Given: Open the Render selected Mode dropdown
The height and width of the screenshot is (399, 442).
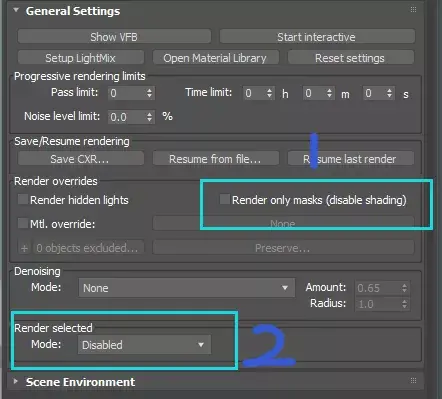Looking at the screenshot, I should pos(144,345).
